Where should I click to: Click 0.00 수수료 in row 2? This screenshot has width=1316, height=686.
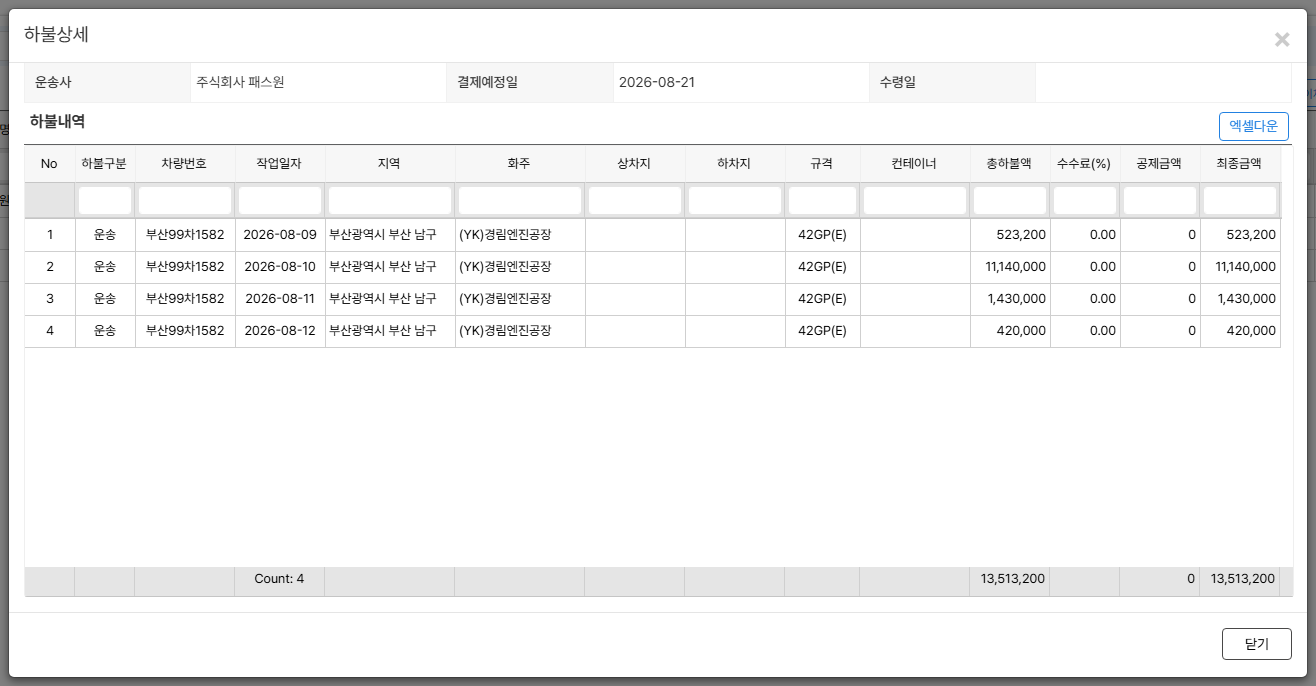[x=1085, y=267]
